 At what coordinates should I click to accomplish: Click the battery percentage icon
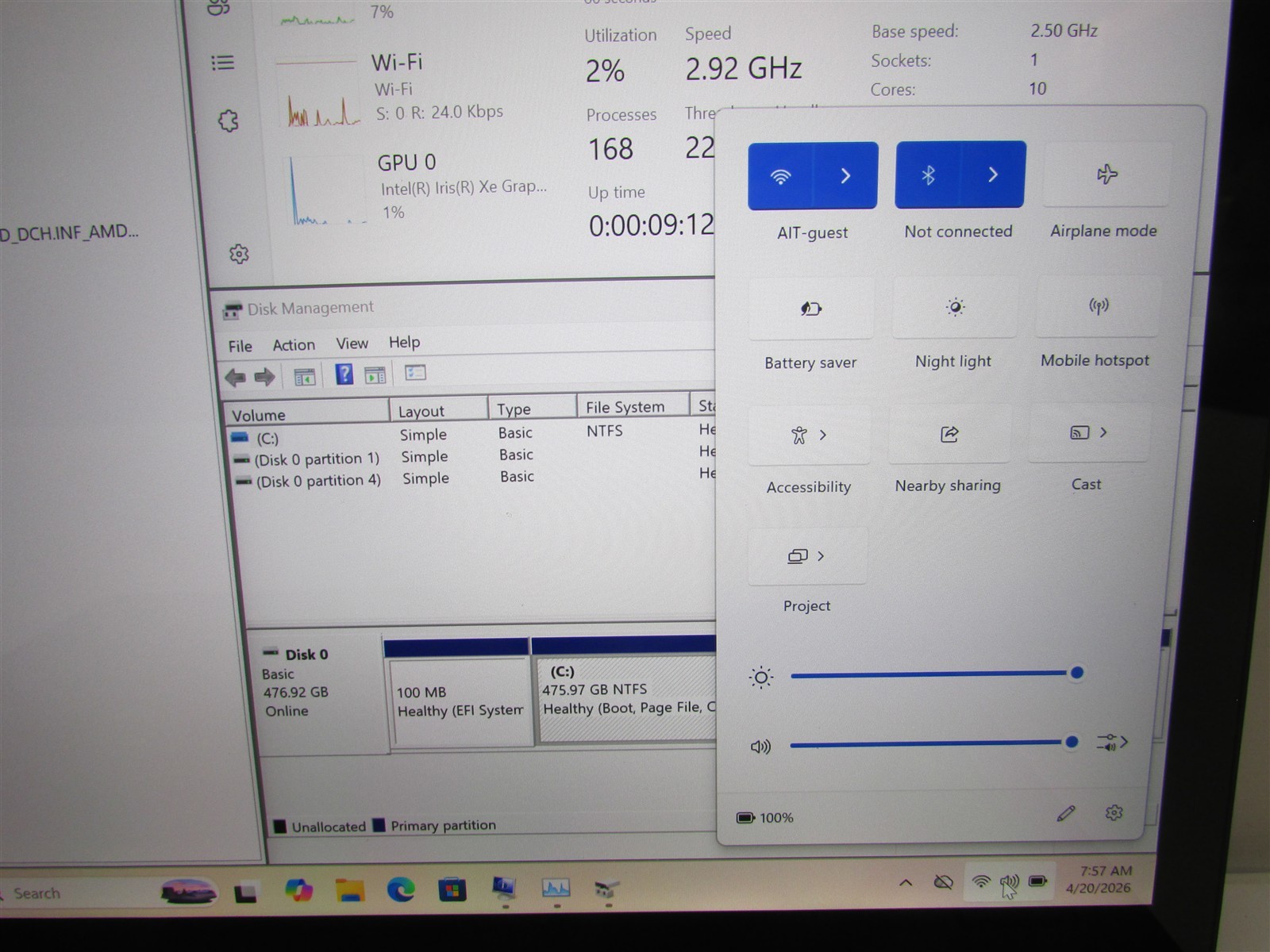[745, 818]
